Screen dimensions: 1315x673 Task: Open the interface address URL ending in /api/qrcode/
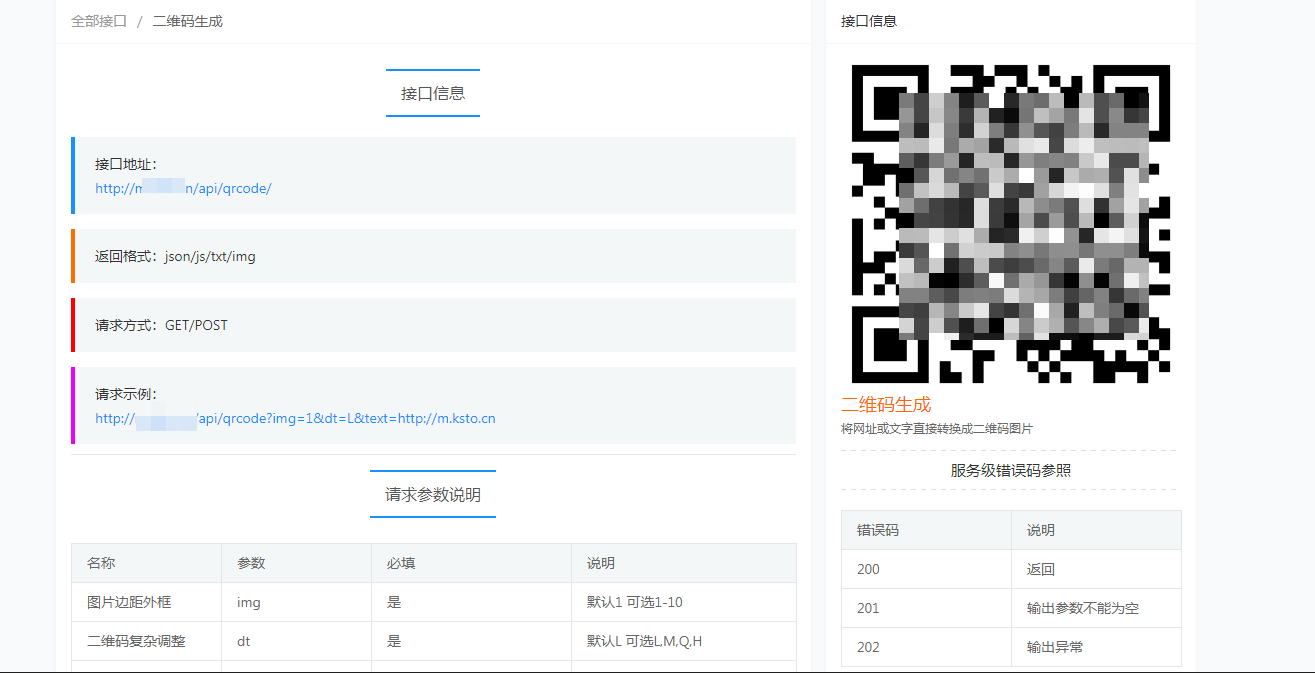click(183, 188)
